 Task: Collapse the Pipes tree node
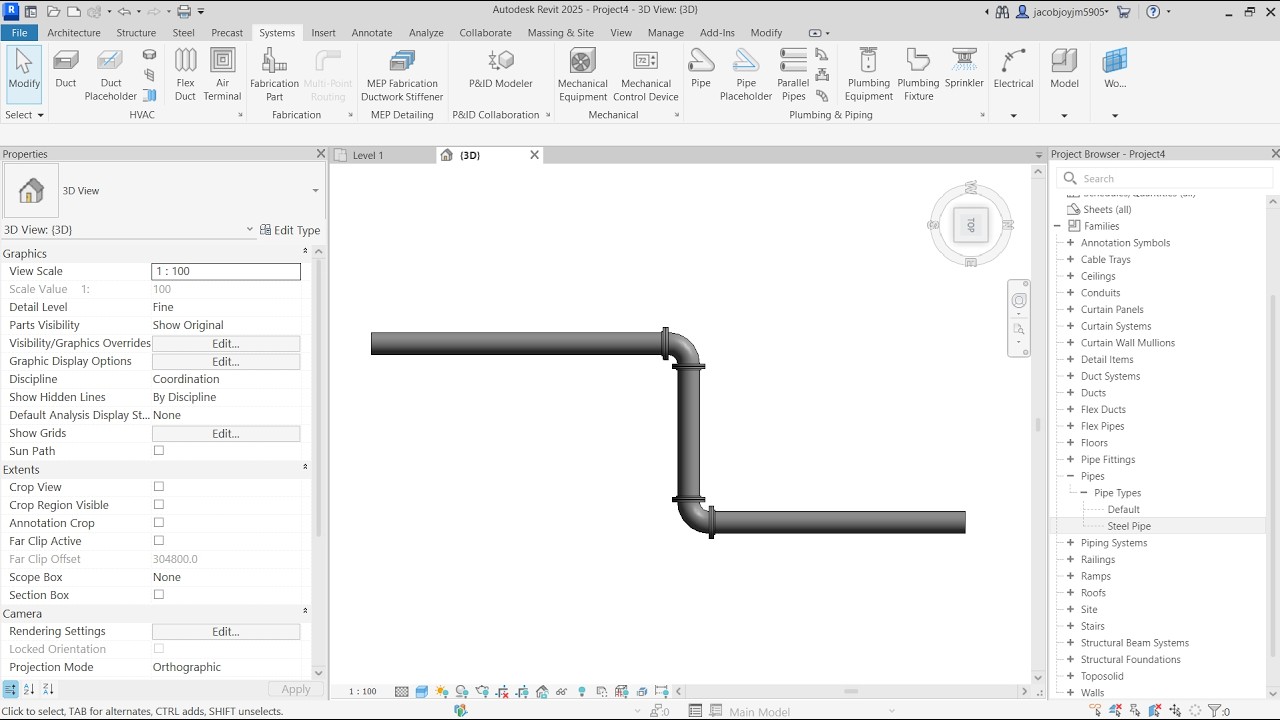(1070, 476)
